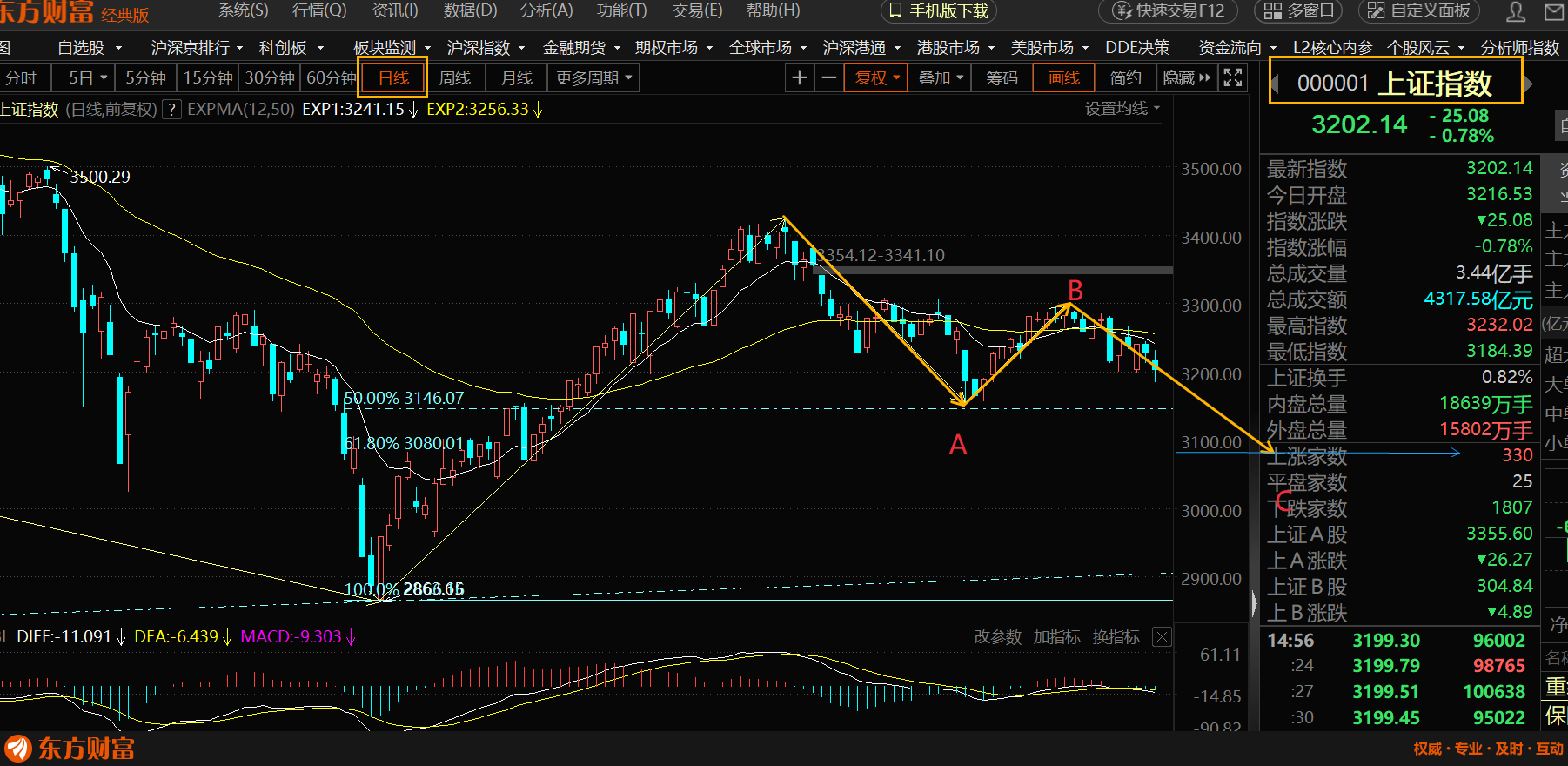Click the question mark help icon
The height and width of the screenshot is (766, 1568).
pos(172,110)
